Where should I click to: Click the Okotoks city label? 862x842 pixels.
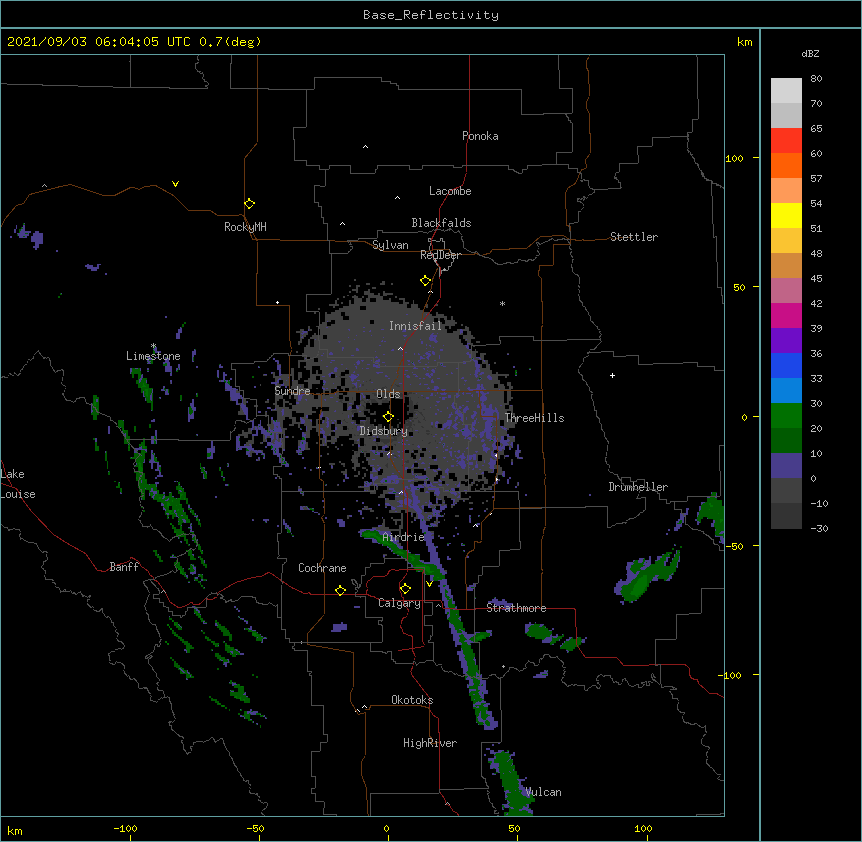(x=412, y=700)
